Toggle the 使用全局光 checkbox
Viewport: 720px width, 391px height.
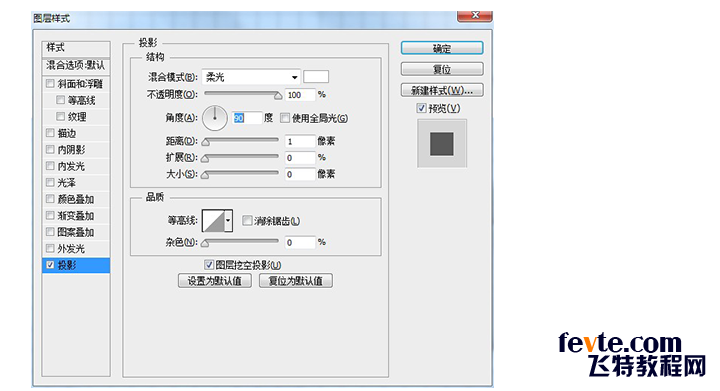pos(285,118)
